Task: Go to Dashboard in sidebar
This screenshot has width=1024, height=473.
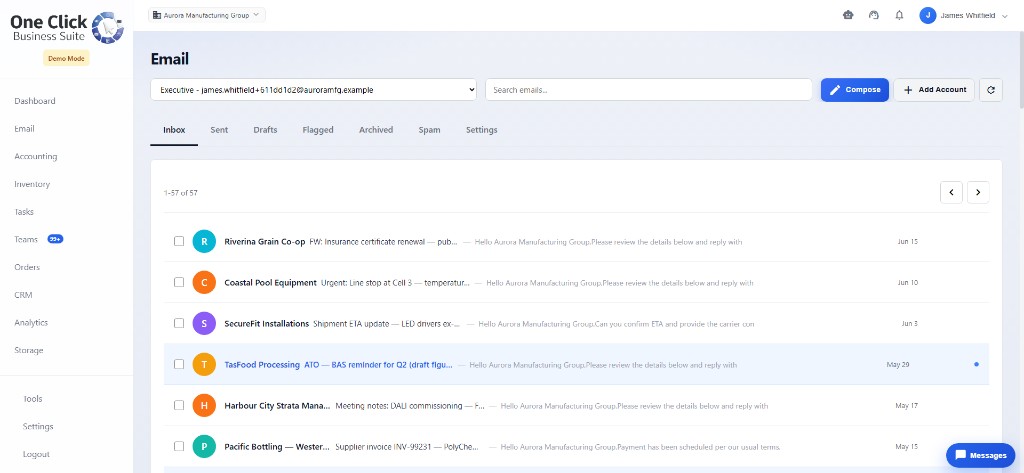Action: click(x=35, y=101)
